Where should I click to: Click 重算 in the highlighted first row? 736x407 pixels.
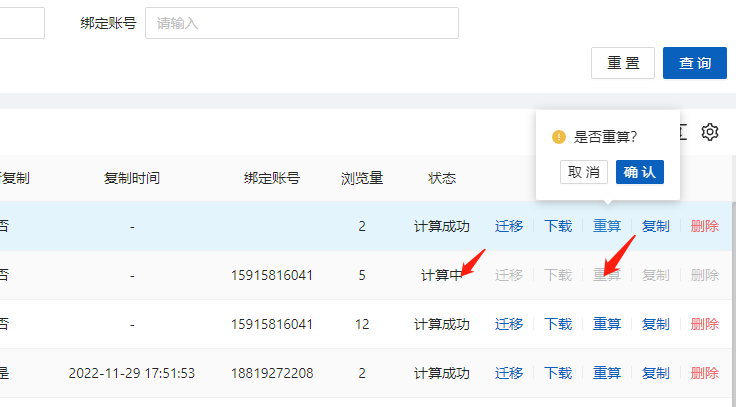point(607,226)
